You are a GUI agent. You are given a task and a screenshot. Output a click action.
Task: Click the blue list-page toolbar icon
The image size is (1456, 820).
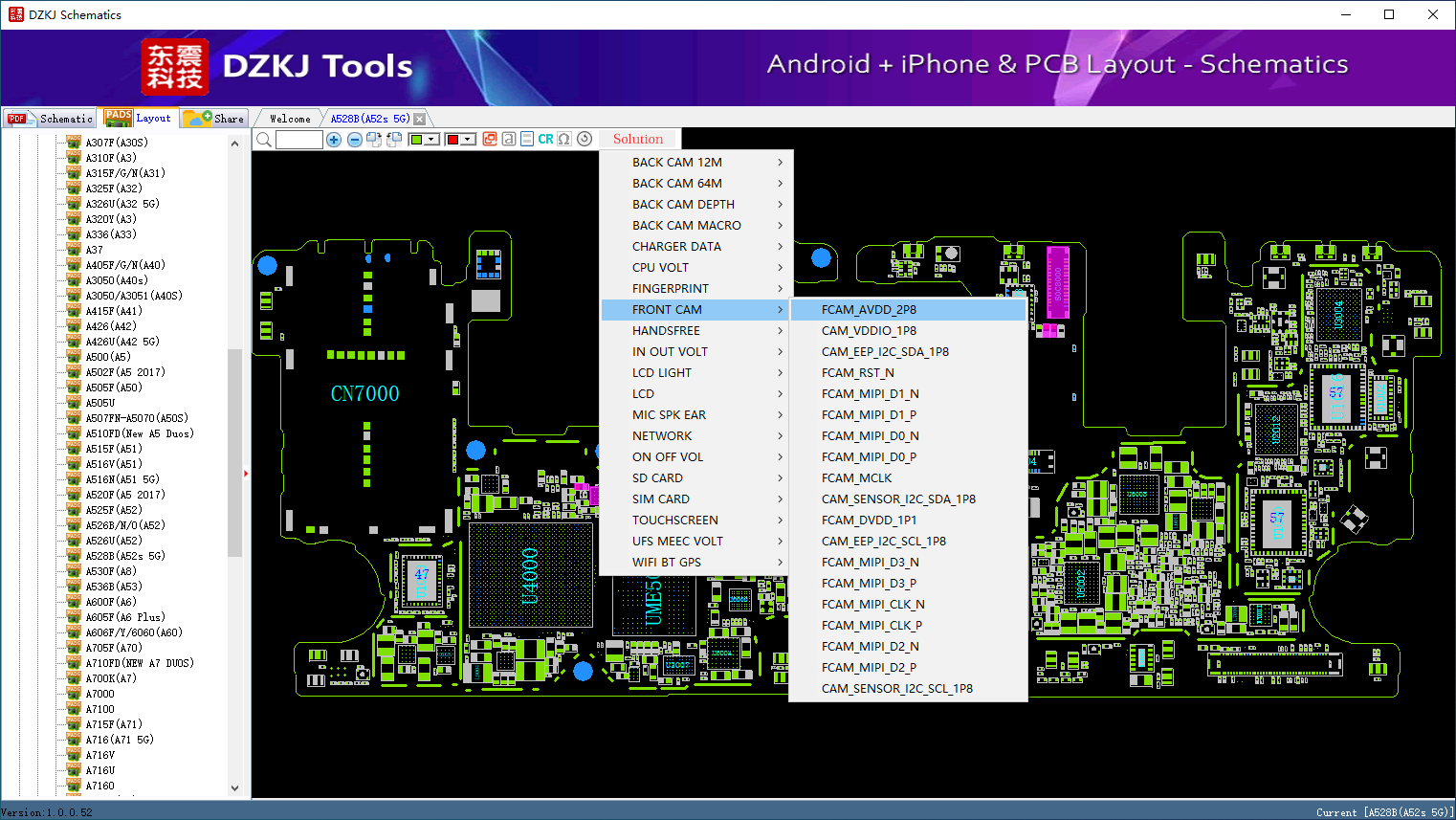pos(527,139)
